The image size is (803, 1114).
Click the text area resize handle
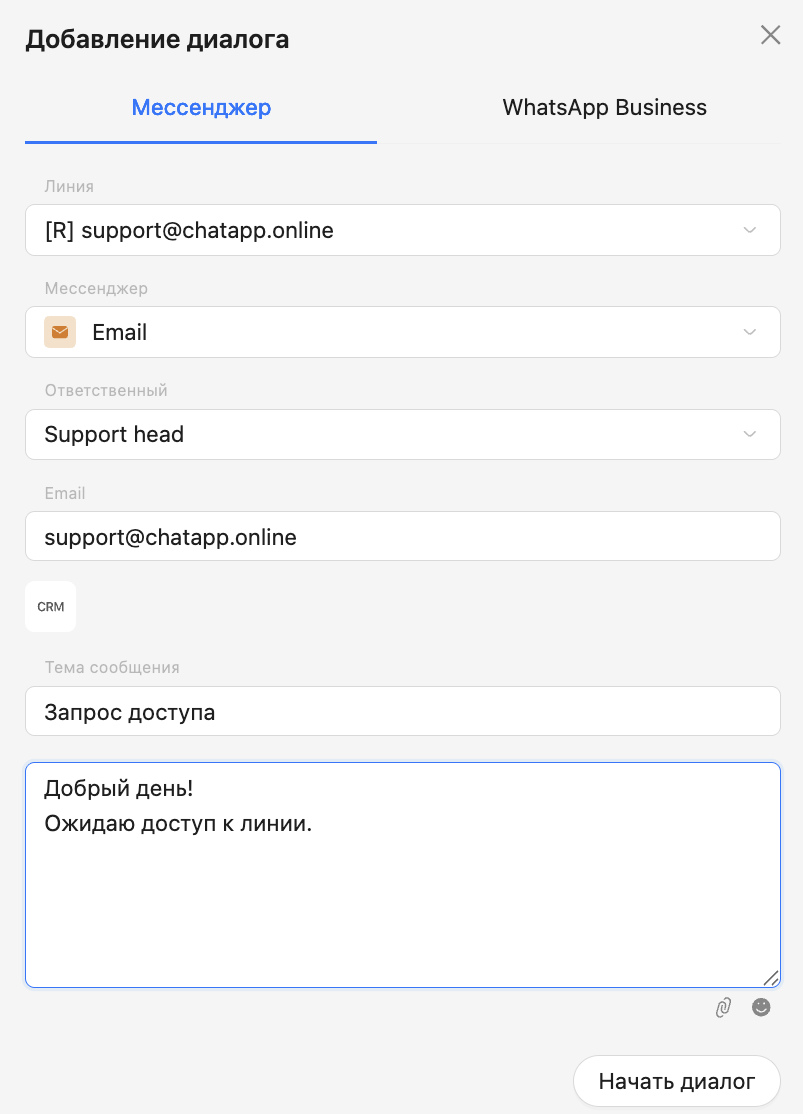point(770,978)
